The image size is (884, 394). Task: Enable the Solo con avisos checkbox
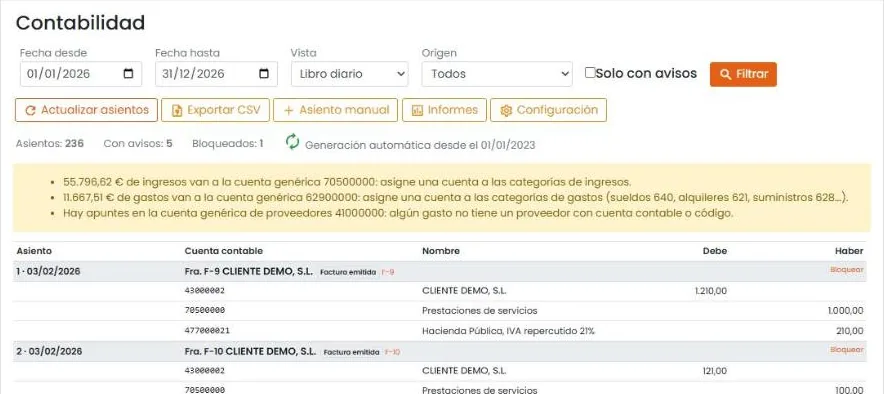[x=590, y=73]
